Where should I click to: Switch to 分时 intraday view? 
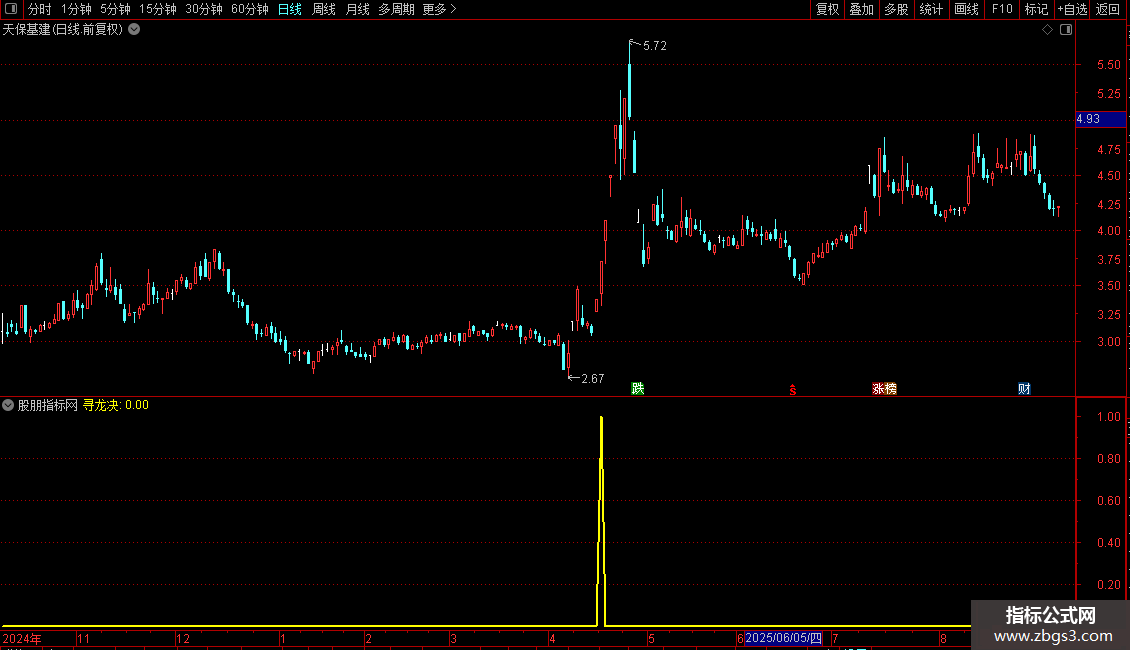tap(40, 9)
